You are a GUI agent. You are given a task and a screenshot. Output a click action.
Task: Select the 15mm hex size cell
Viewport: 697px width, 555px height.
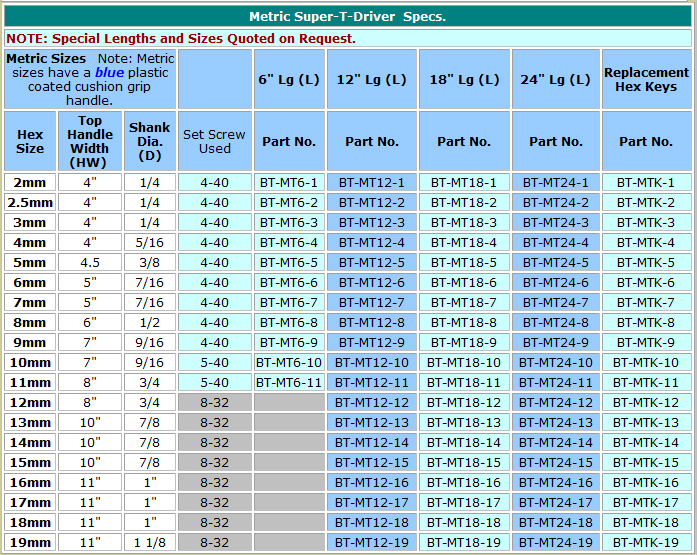30,462
